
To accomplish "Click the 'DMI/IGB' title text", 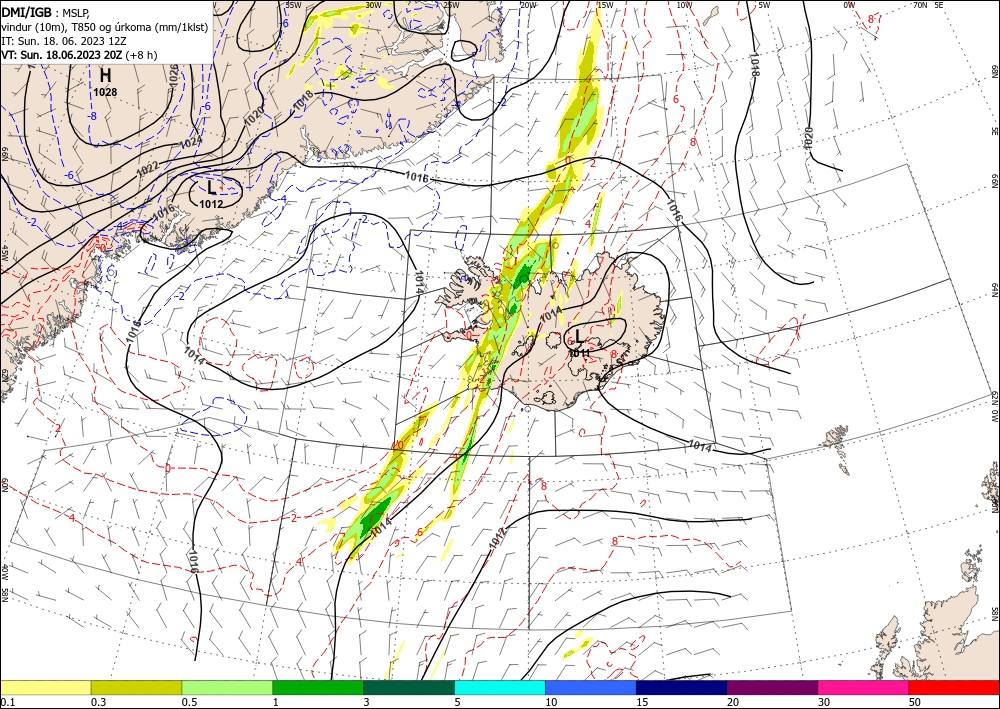I will click(x=26, y=12).
